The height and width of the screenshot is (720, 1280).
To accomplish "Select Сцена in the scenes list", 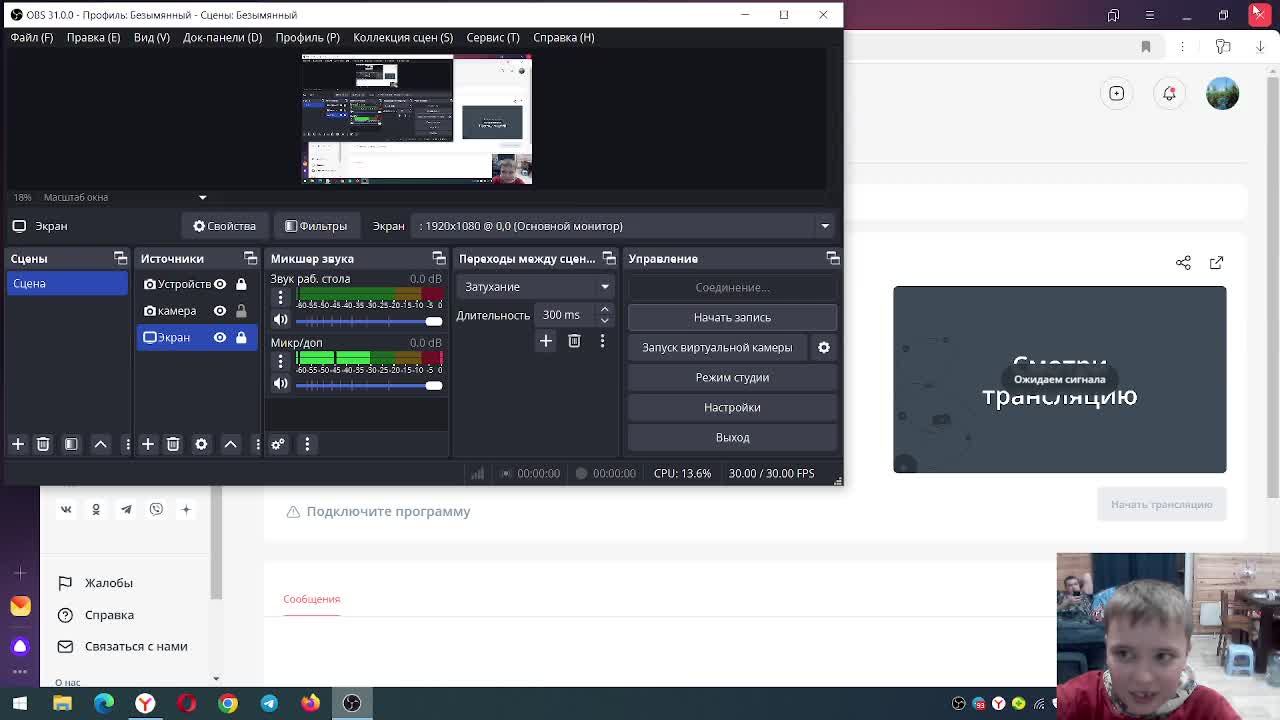I will 68,284.
